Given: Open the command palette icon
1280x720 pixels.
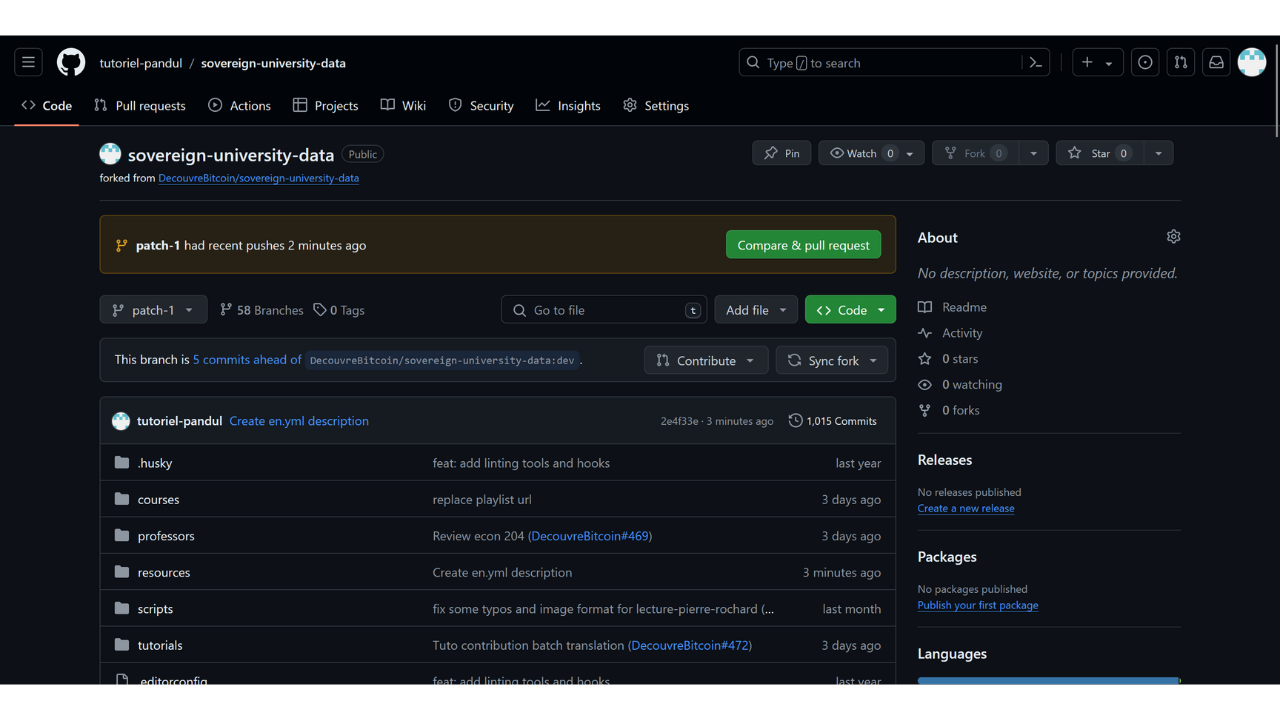Looking at the screenshot, I should coord(1036,63).
